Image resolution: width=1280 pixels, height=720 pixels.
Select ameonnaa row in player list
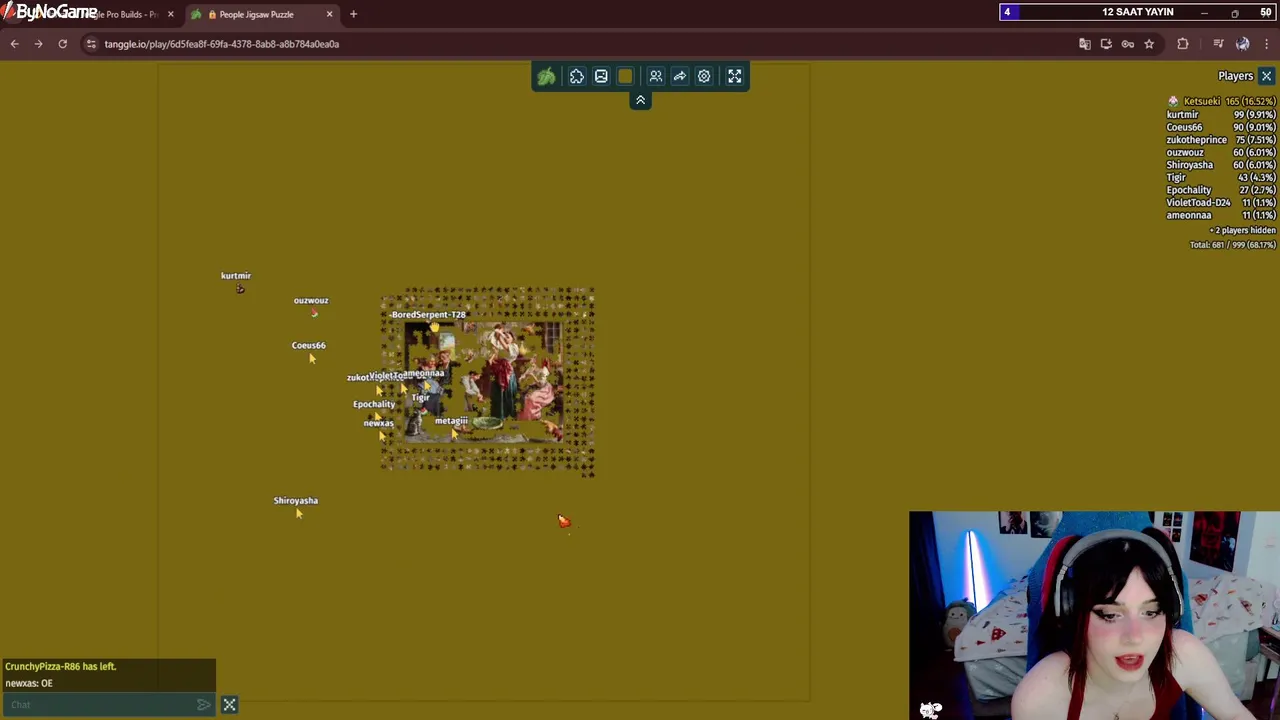(1221, 215)
